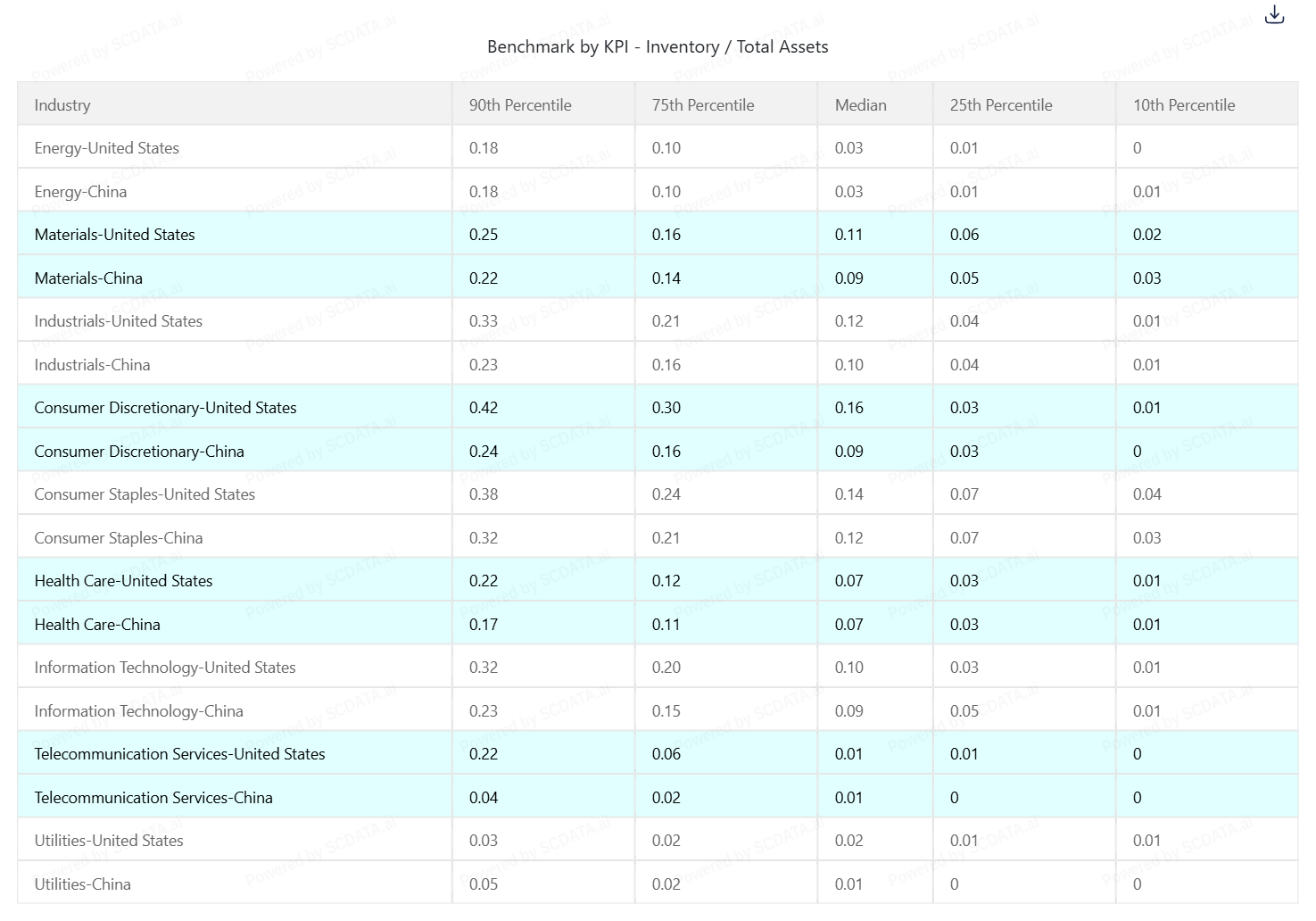Click the download icon above the table
This screenshot has width=1316, height=921.
tap(1274, 15)
